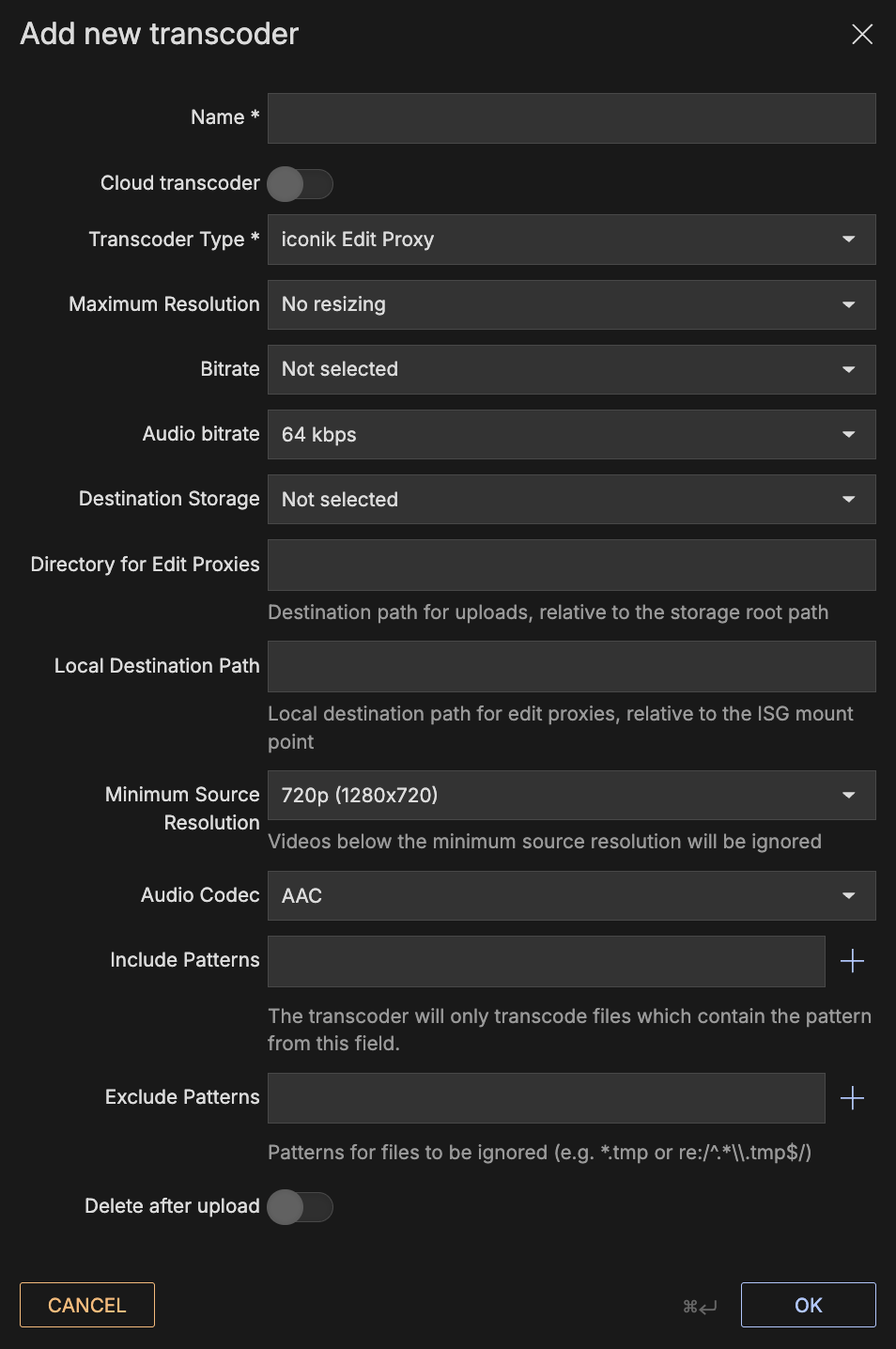Screen dimensions: 896x1349
Task: Open the Destination Storage dropdown
Action: 571,500
